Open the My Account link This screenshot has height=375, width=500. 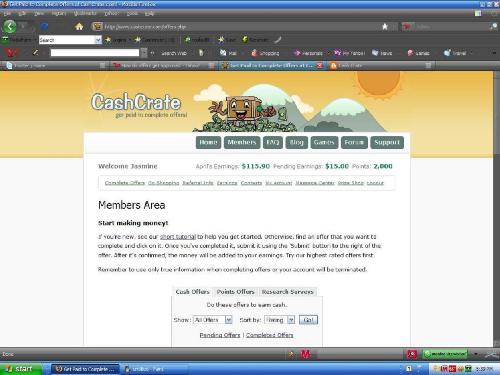tap(279, 183)
